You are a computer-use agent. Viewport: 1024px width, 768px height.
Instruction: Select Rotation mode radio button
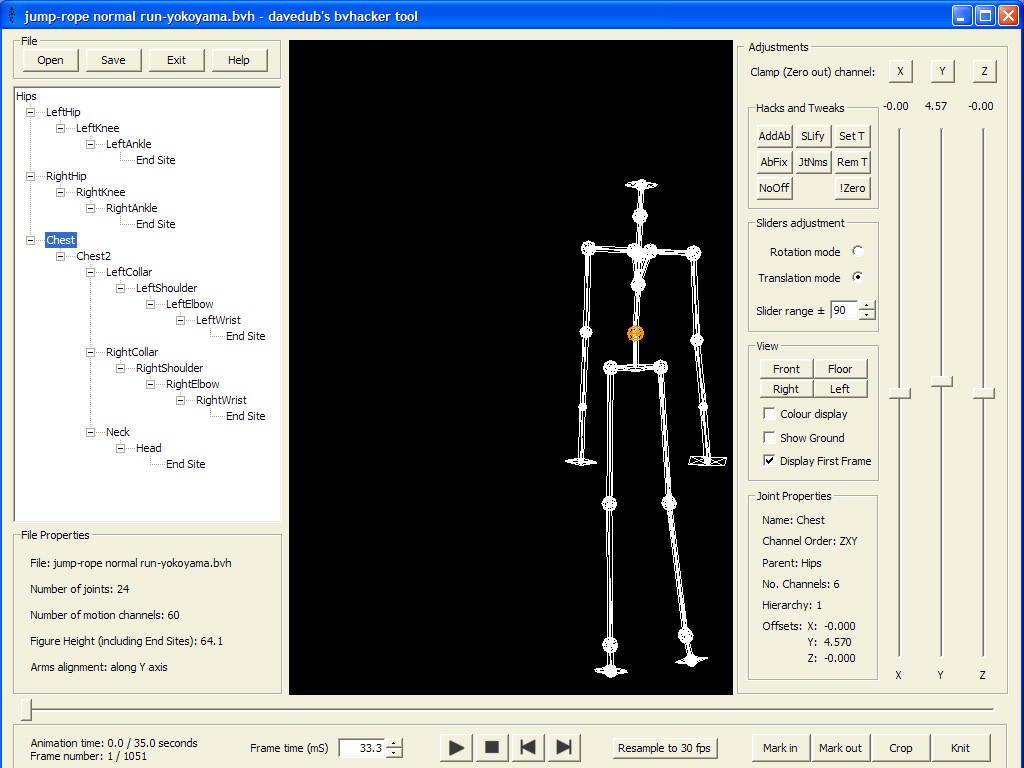pos(857,252)
